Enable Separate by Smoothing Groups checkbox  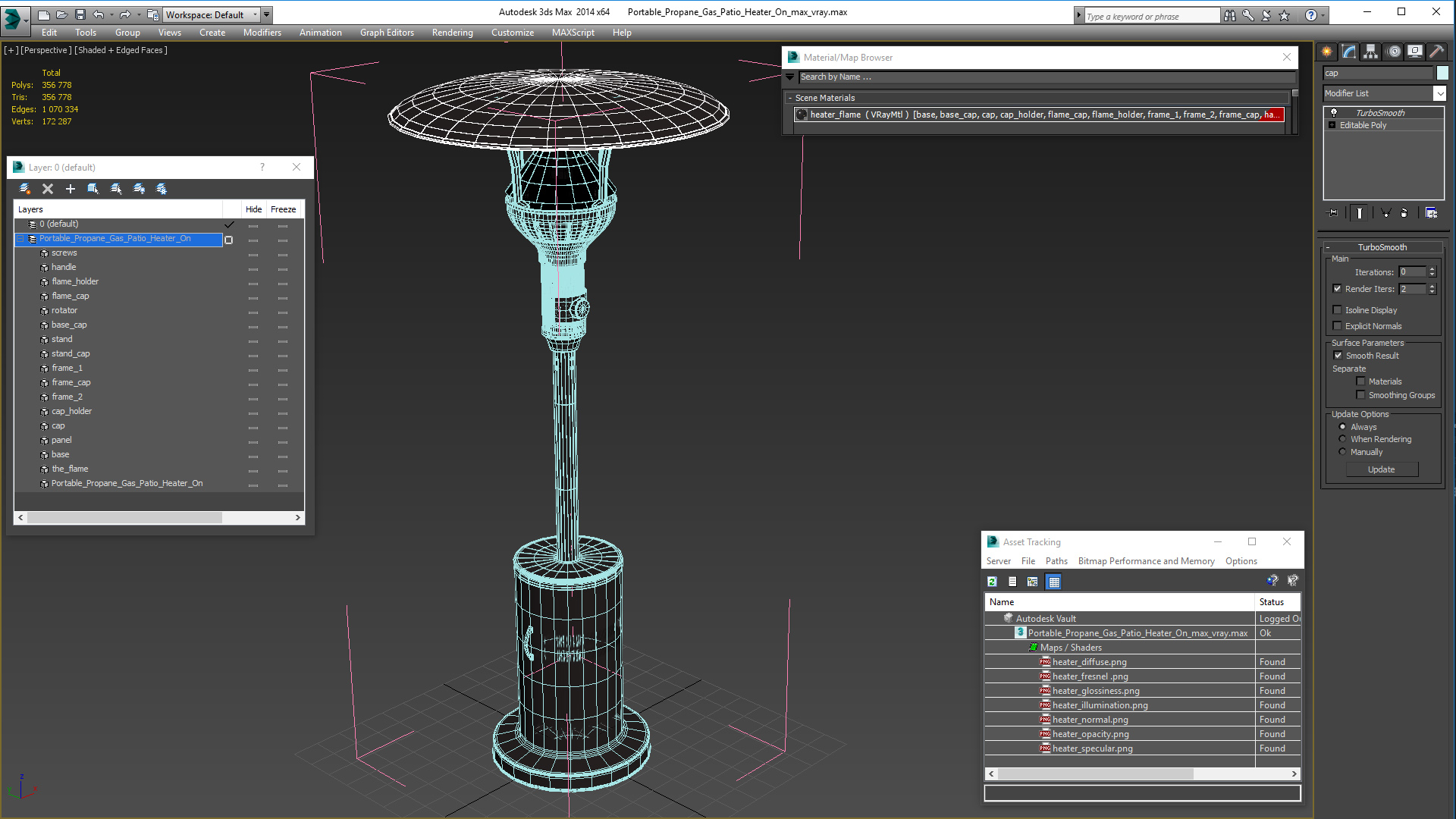coord(1360,394)
